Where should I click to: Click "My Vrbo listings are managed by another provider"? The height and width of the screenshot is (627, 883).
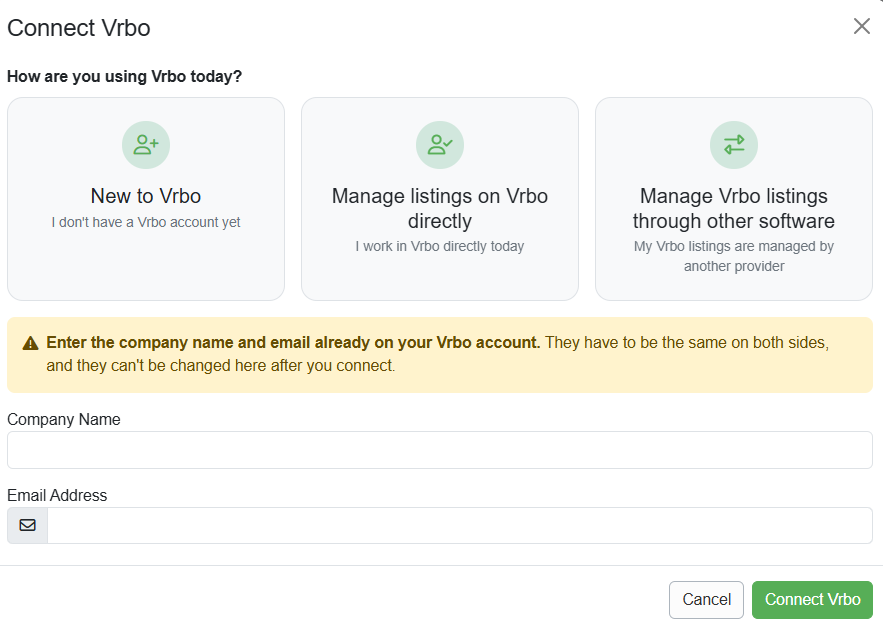[x=734, y=256]
